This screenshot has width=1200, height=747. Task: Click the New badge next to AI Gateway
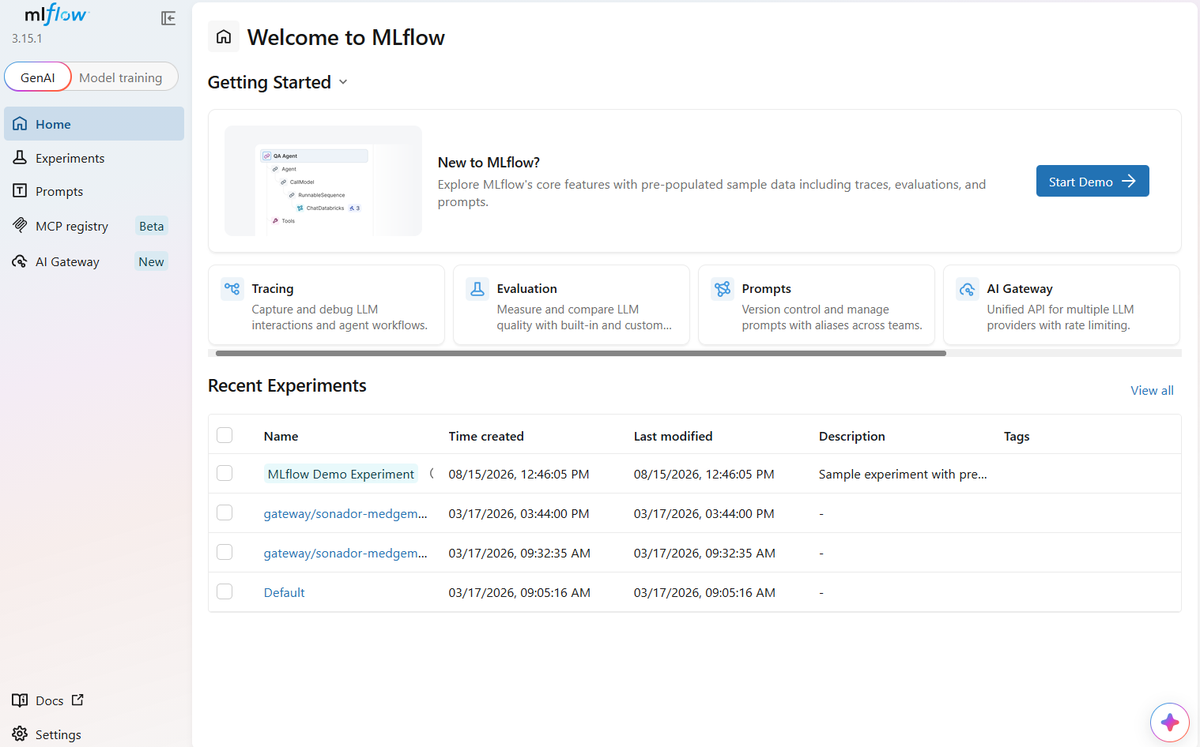(x=151, y=262)
